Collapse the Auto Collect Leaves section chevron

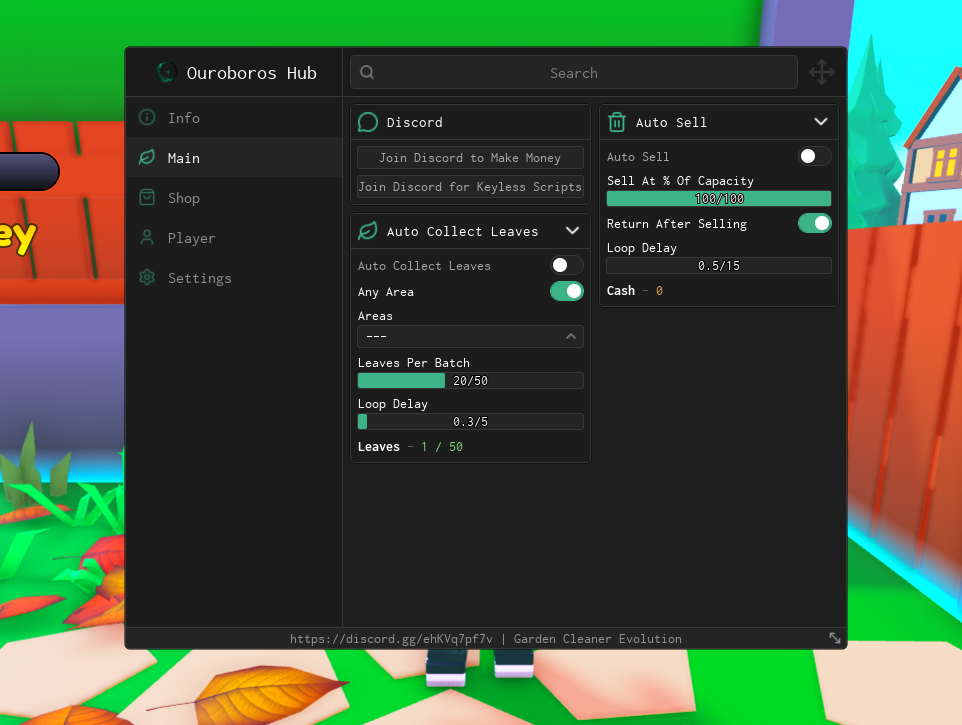[572, 231]
